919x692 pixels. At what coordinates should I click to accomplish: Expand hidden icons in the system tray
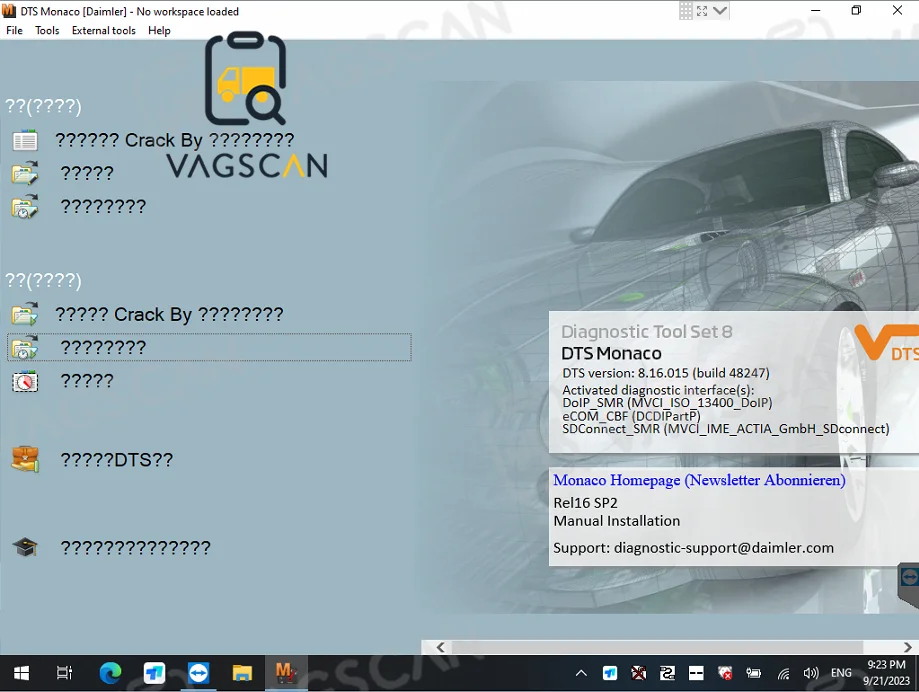pyautogui.click(x=580, y=672)
